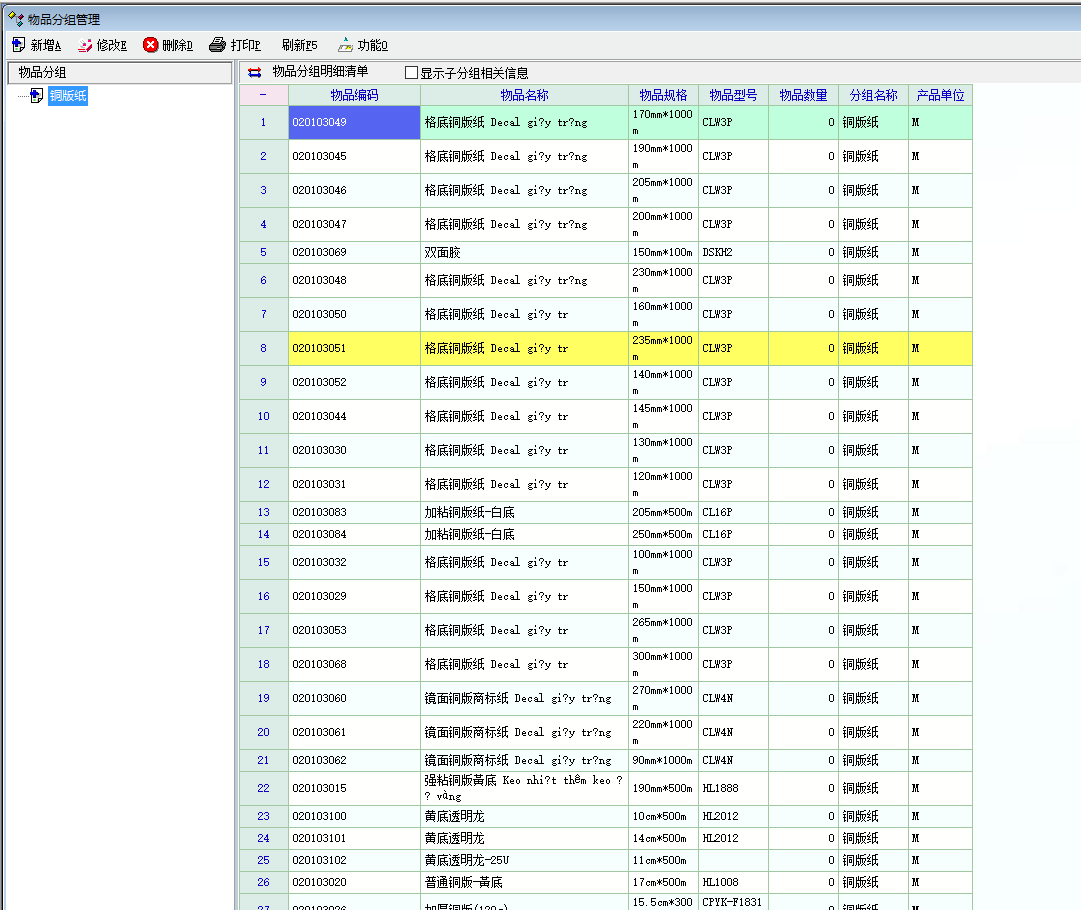Click the 物品分组 panel header
This screenshot has width=1081, height=910.
[120, 72]
